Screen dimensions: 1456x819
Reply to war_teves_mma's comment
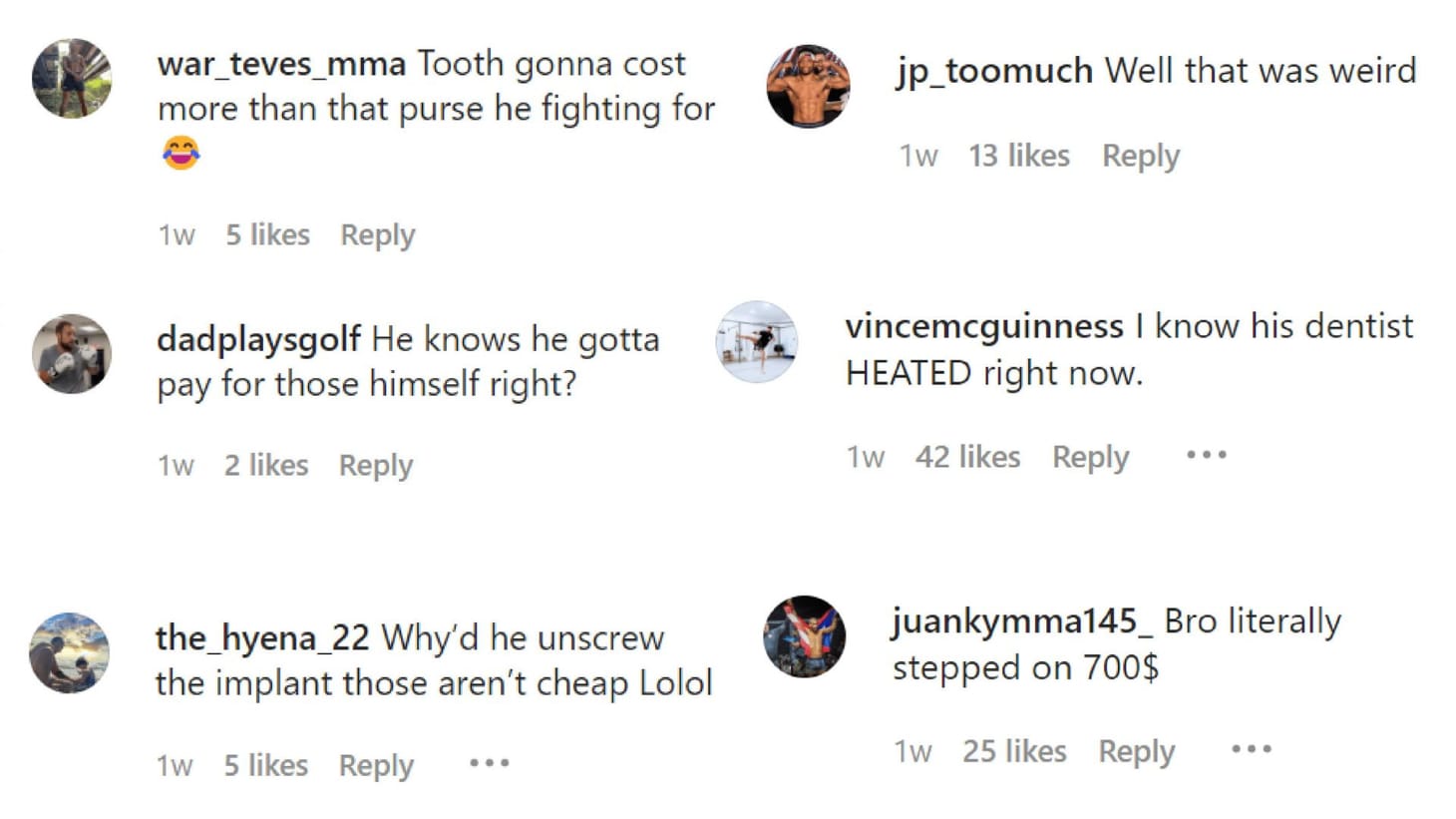click(x=377, y=234)
